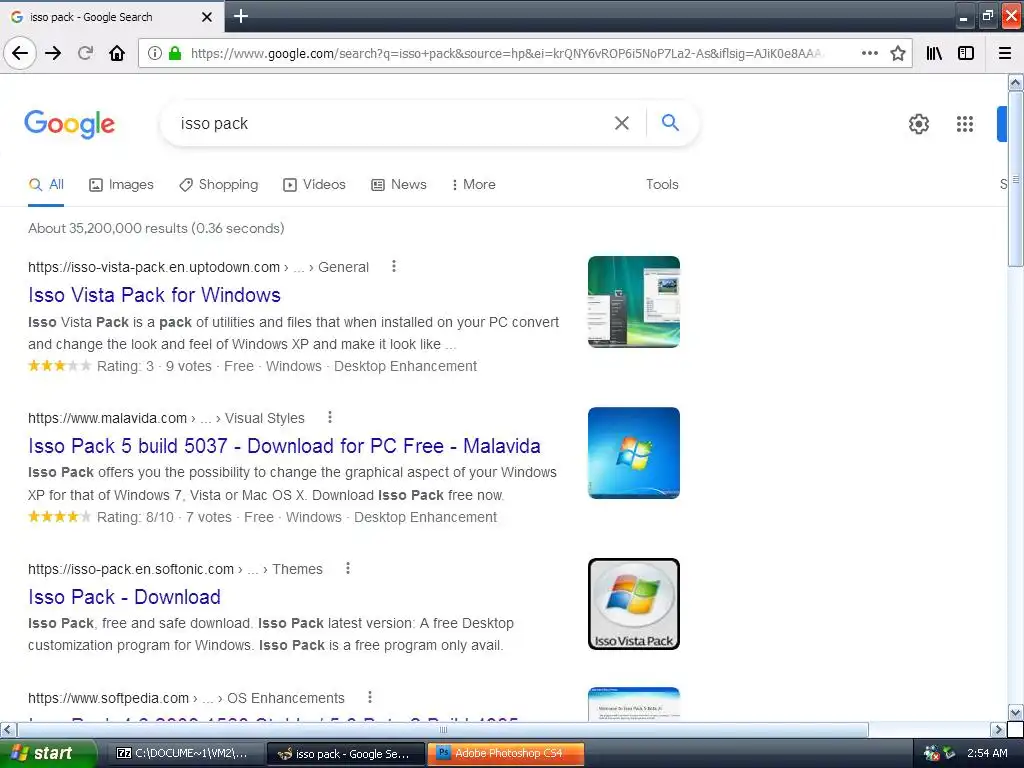Clear the search box with the X icon
The image size is (1024, 768).
click(x=622, y=123)
